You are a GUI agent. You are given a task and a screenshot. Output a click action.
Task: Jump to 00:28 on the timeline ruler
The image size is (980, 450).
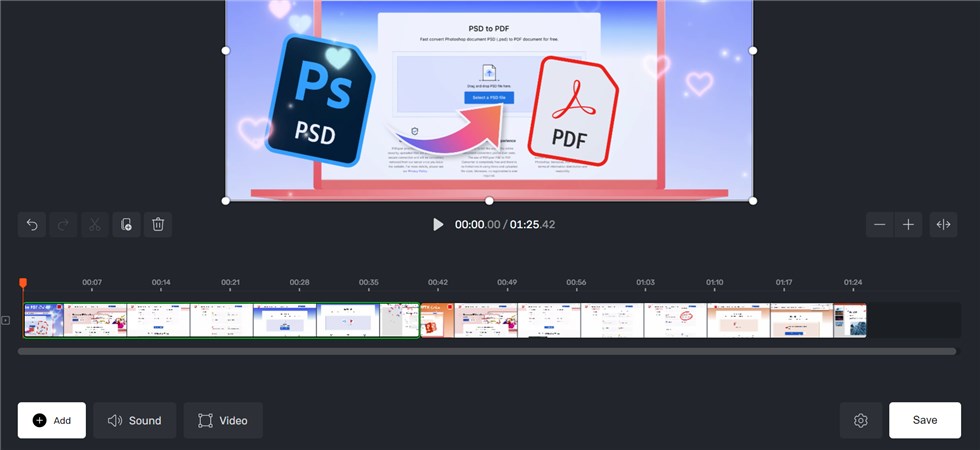[299, 282]
